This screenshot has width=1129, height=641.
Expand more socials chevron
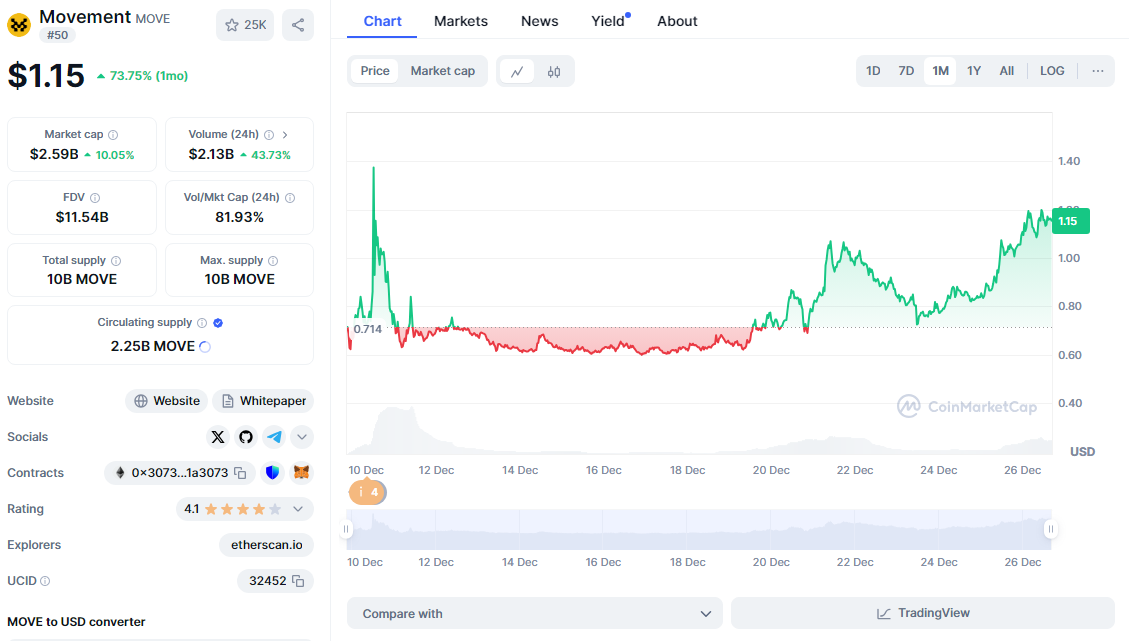(x=302, y=436)
